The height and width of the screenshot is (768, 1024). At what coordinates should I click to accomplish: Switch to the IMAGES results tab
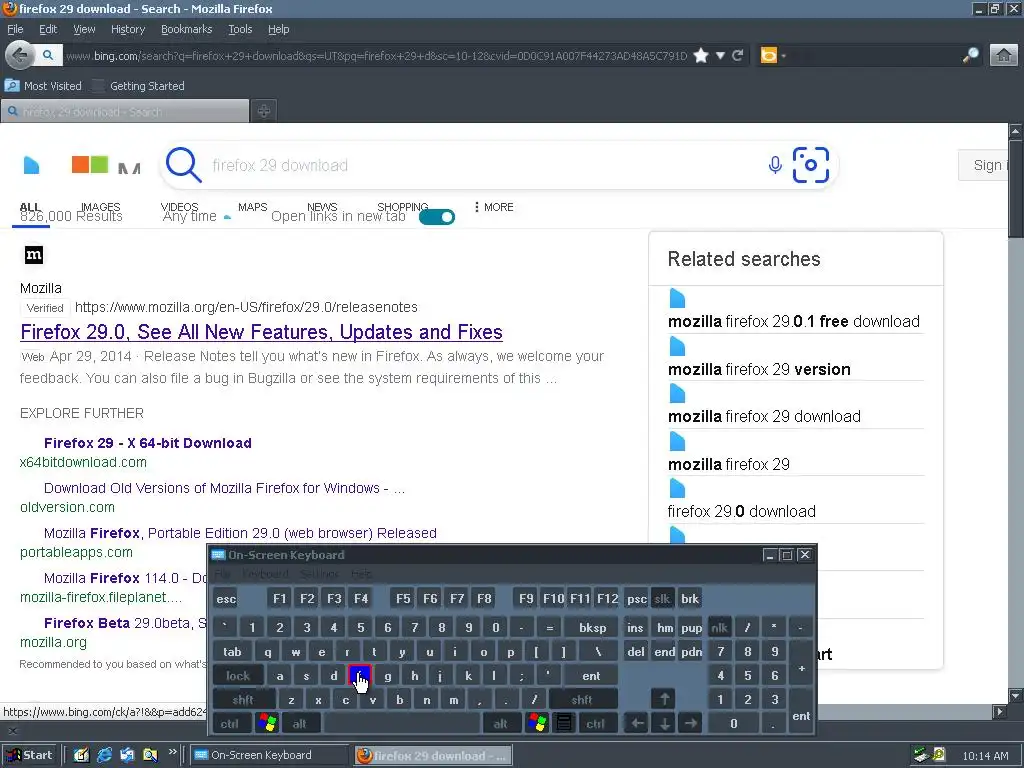101,207
